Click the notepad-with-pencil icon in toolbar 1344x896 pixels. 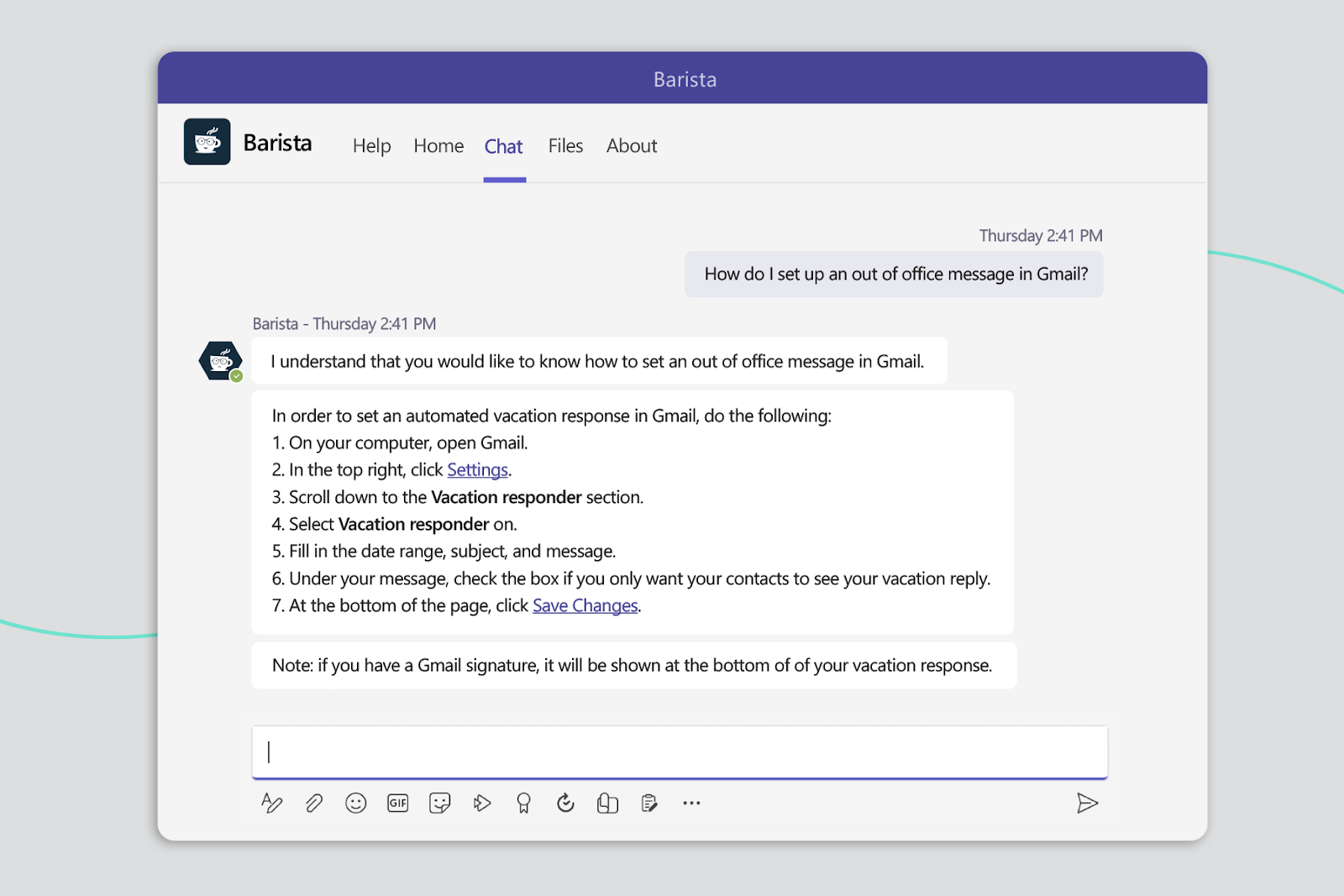coord(649,804)
